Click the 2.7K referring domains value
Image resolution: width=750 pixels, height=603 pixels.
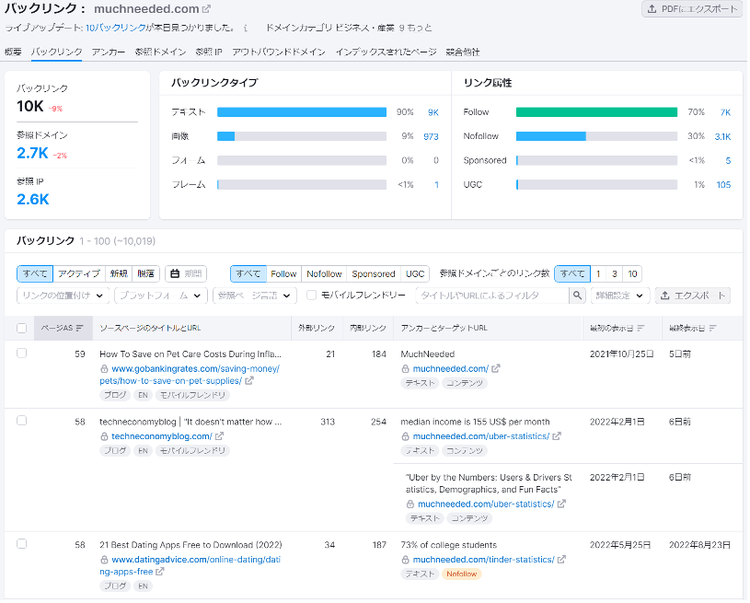point(32,153)
